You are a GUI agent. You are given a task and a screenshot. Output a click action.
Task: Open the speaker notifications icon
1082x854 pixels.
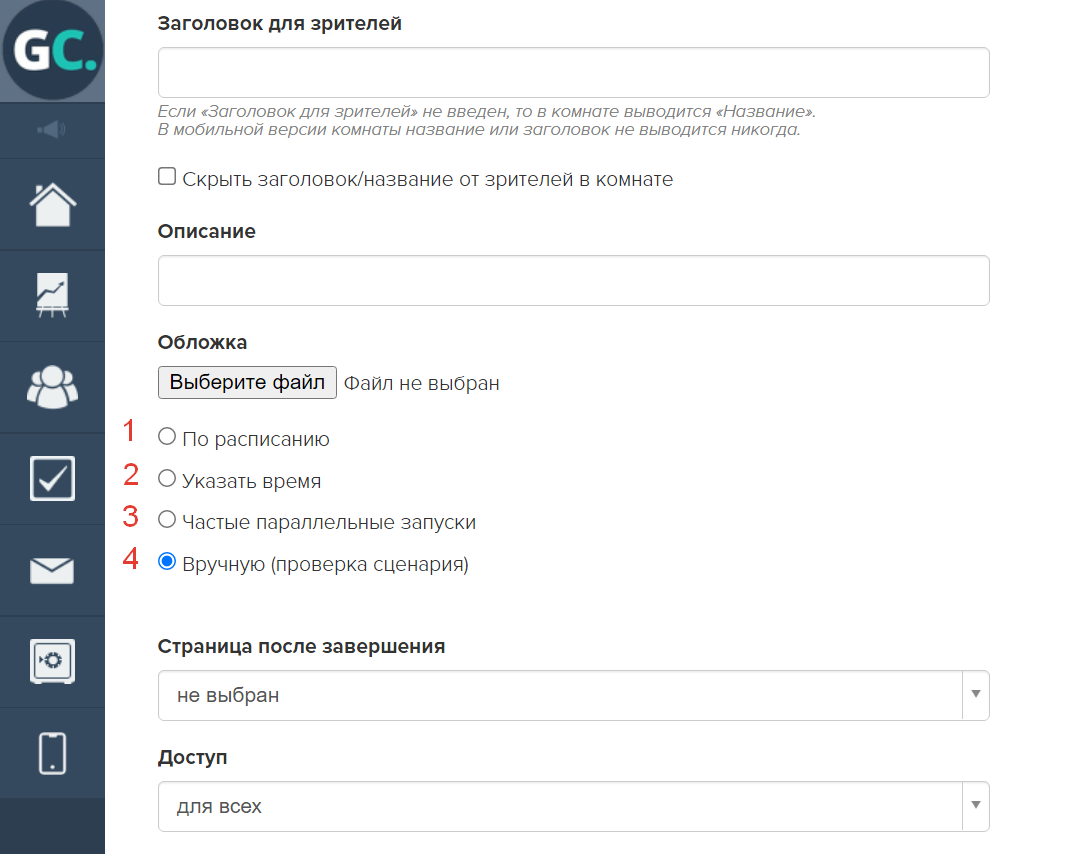pyautogui.click(x=52, y=129)
